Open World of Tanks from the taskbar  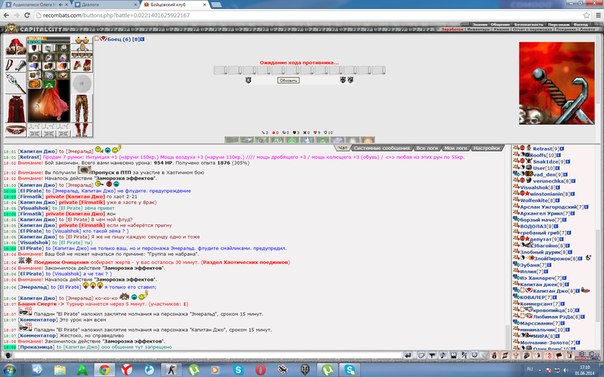(305, 370)
